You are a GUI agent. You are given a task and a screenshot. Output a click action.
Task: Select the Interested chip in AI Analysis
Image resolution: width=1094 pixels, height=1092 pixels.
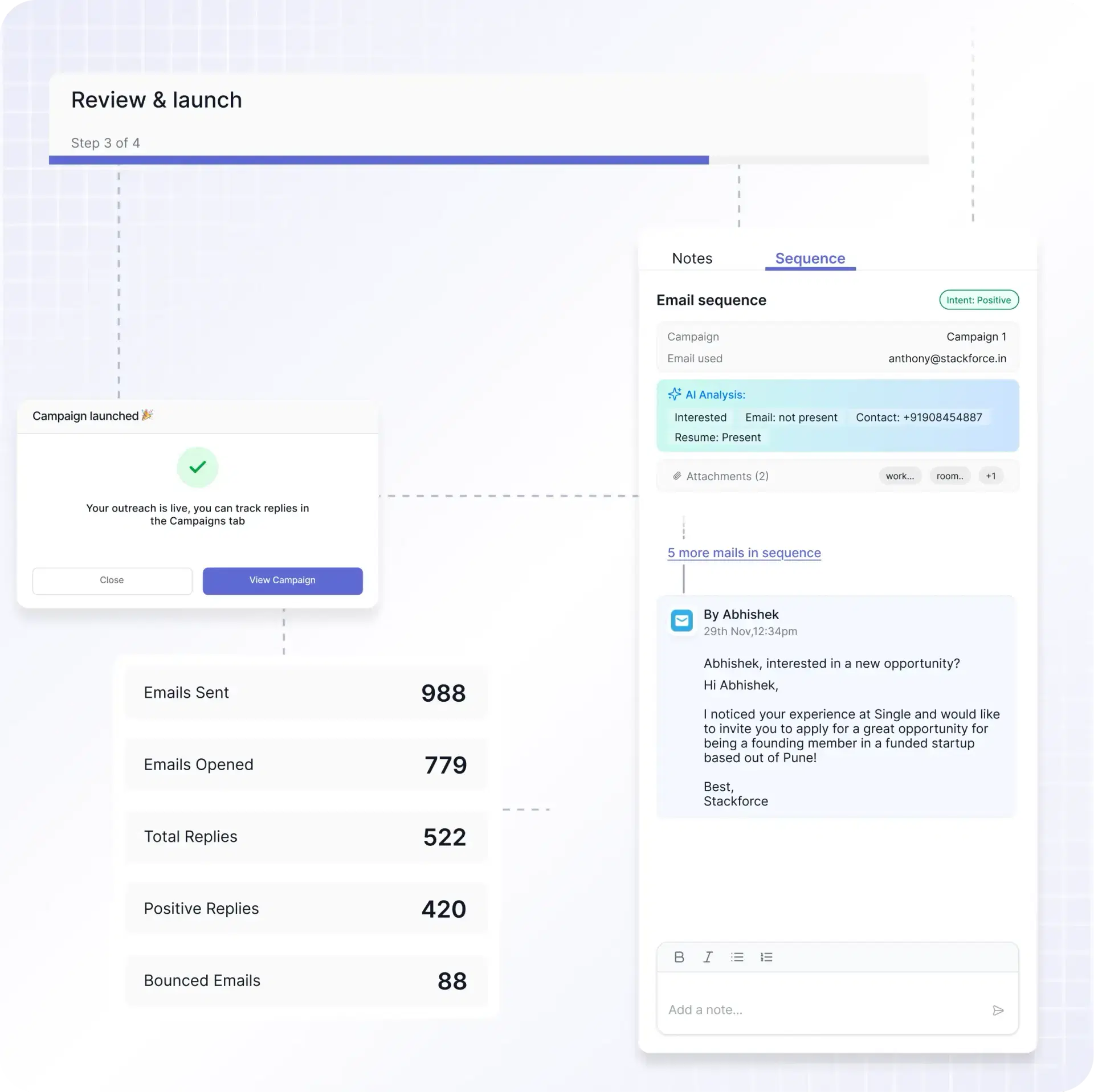[x=700, y=417]
